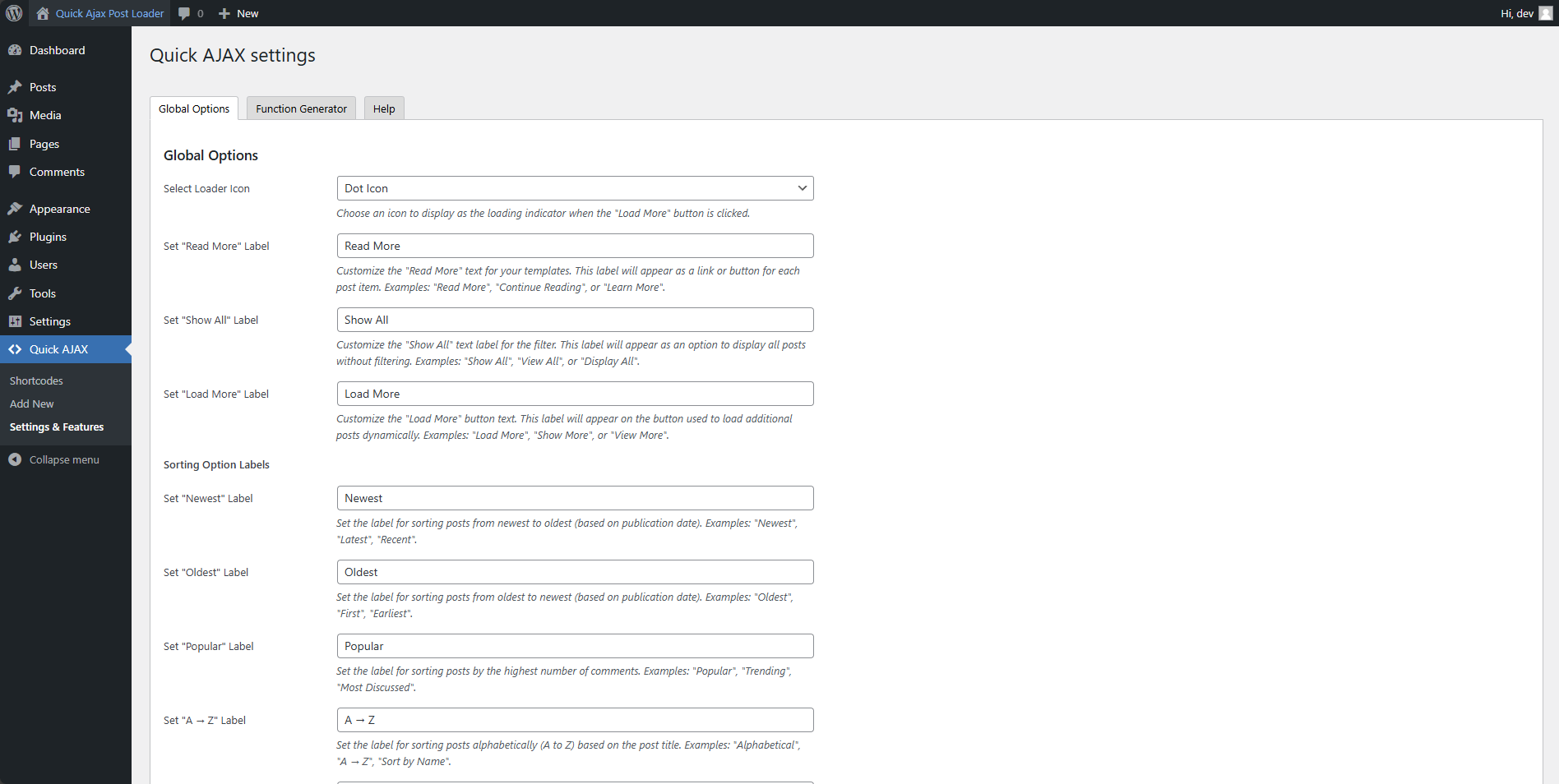The height and width of the screenshot is (784, 1559).
Task: Click the "Show All" label input field
Action: point(575,320)
